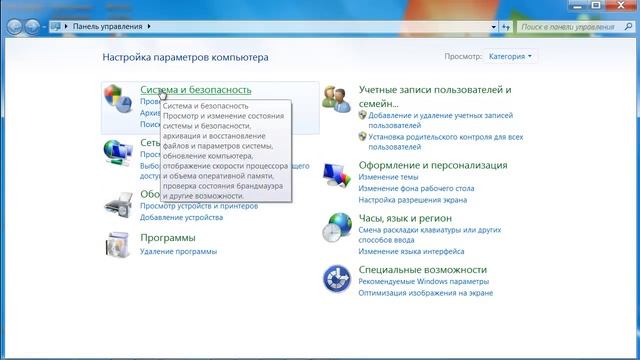This screenshot has height=360, width=640.
Task: Expand the arrow after Панель управления breadcrumb
Action: [149, 27]
